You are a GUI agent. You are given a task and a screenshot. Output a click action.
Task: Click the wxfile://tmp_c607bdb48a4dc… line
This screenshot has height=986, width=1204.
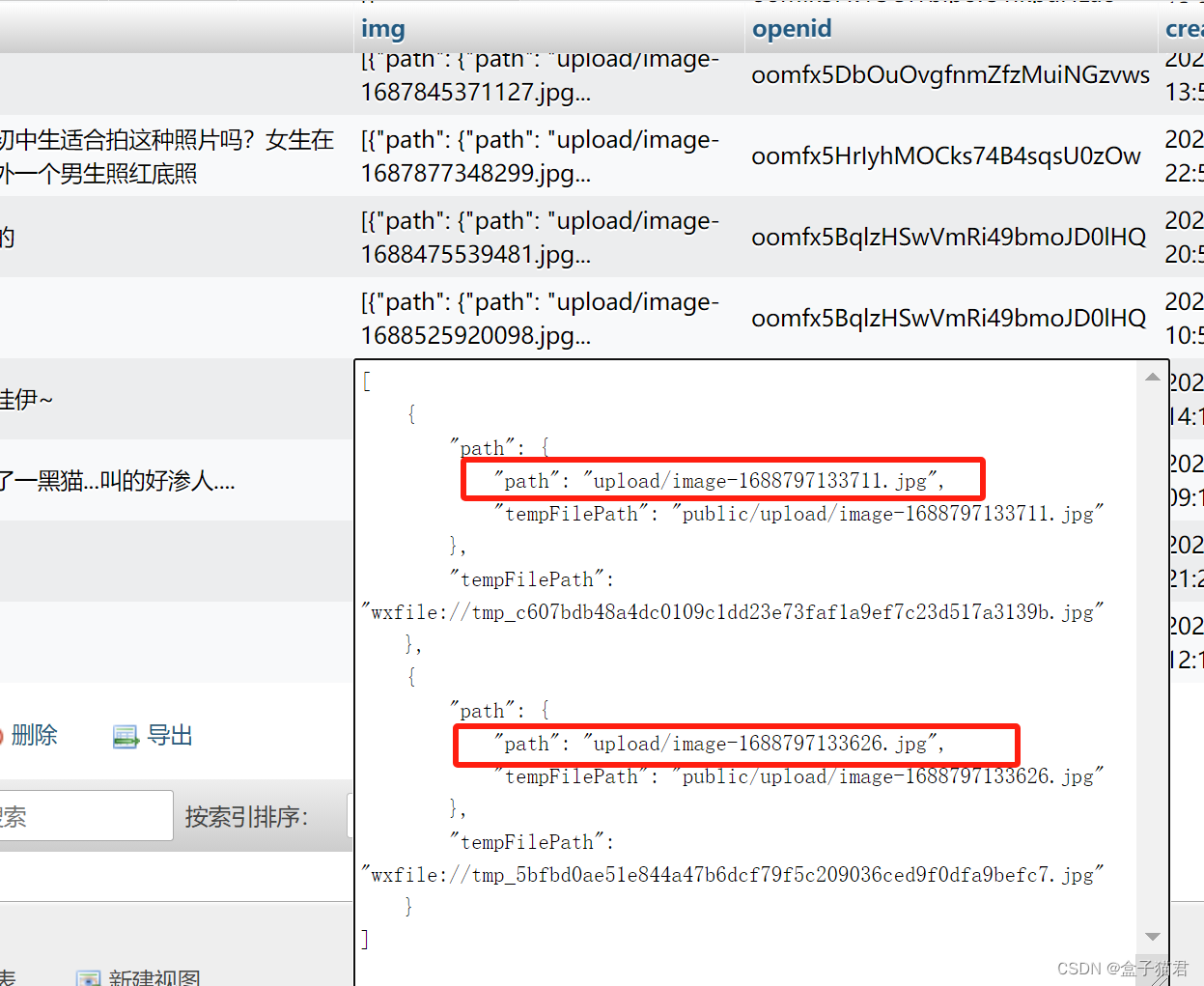click(x=732, y=611)
